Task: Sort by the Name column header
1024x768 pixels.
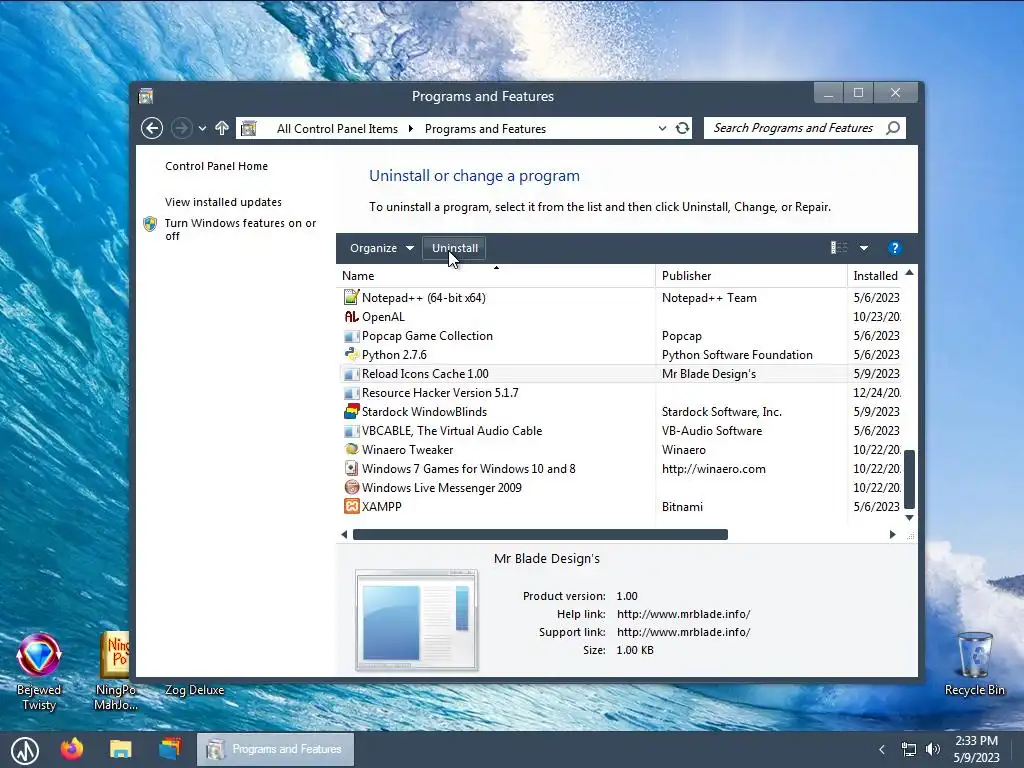Action: pyautogui.click(x=495, y=276)
